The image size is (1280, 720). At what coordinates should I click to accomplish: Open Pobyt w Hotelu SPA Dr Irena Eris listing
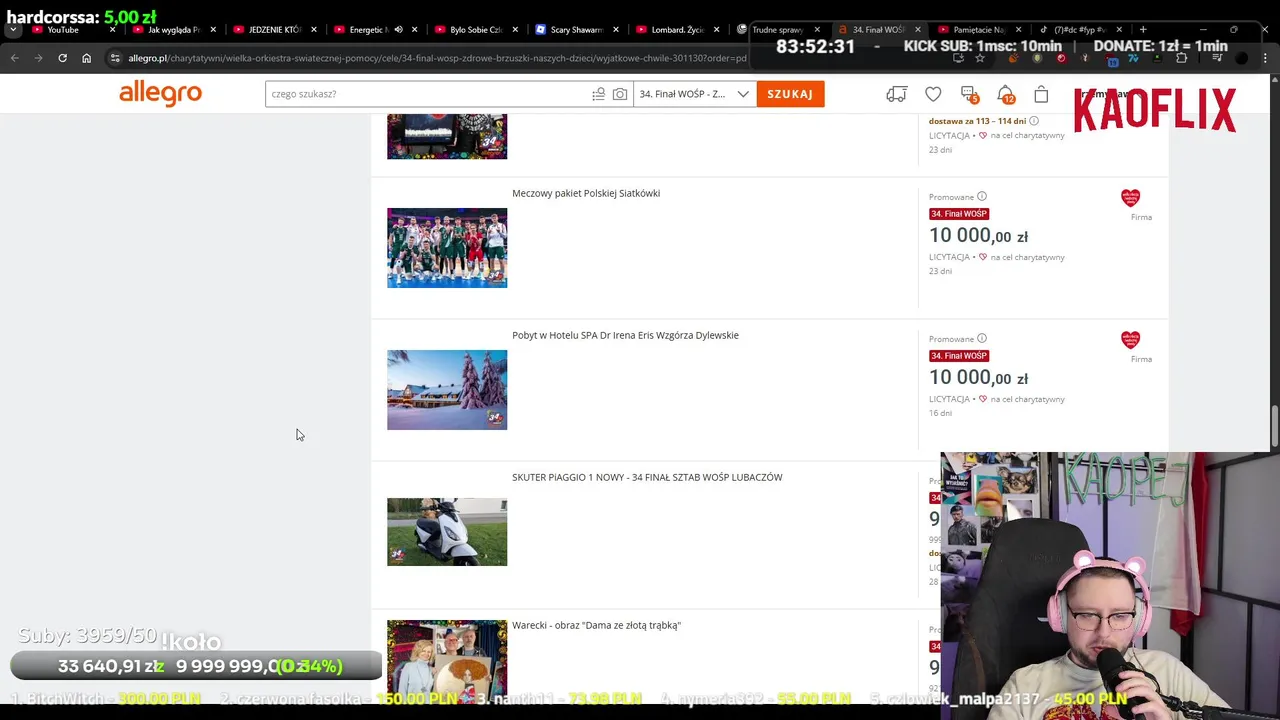(x=625, y=335)
